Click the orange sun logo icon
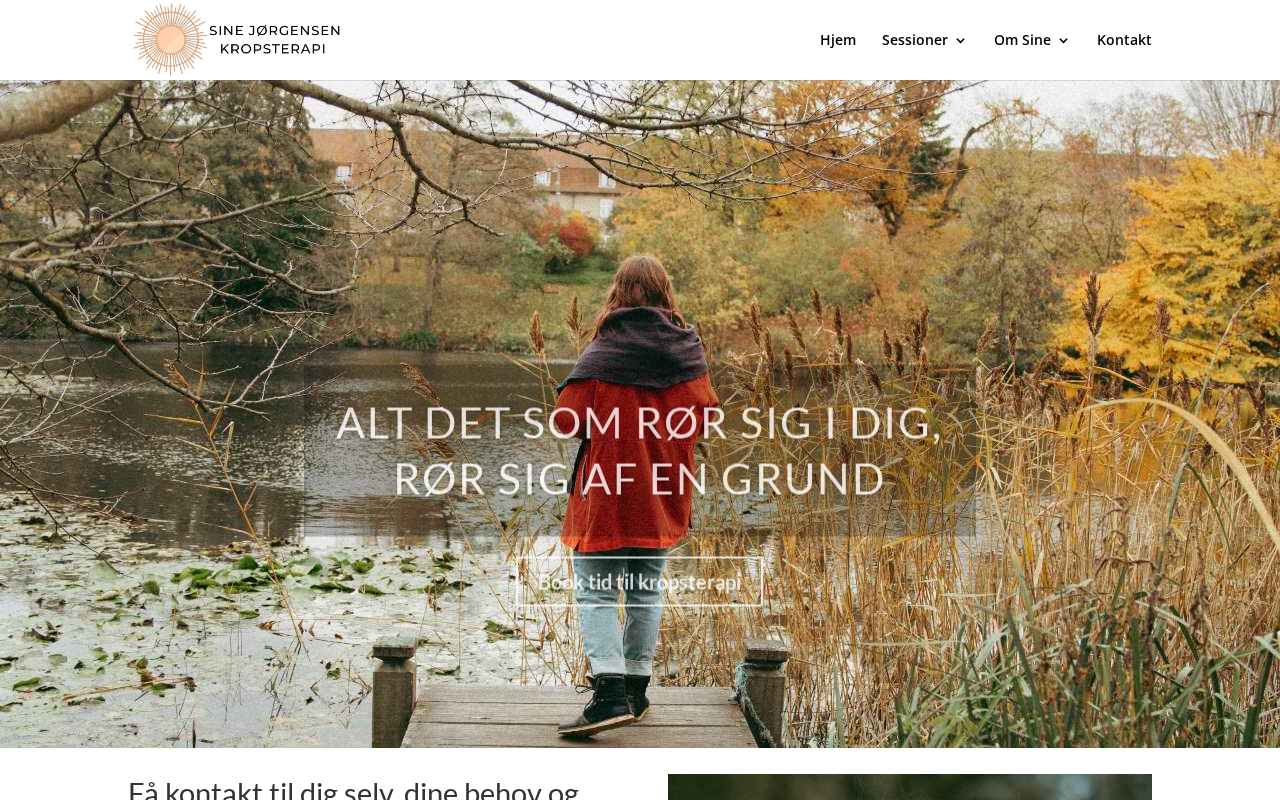This screenshot has width=1280, height=800. 171,39
